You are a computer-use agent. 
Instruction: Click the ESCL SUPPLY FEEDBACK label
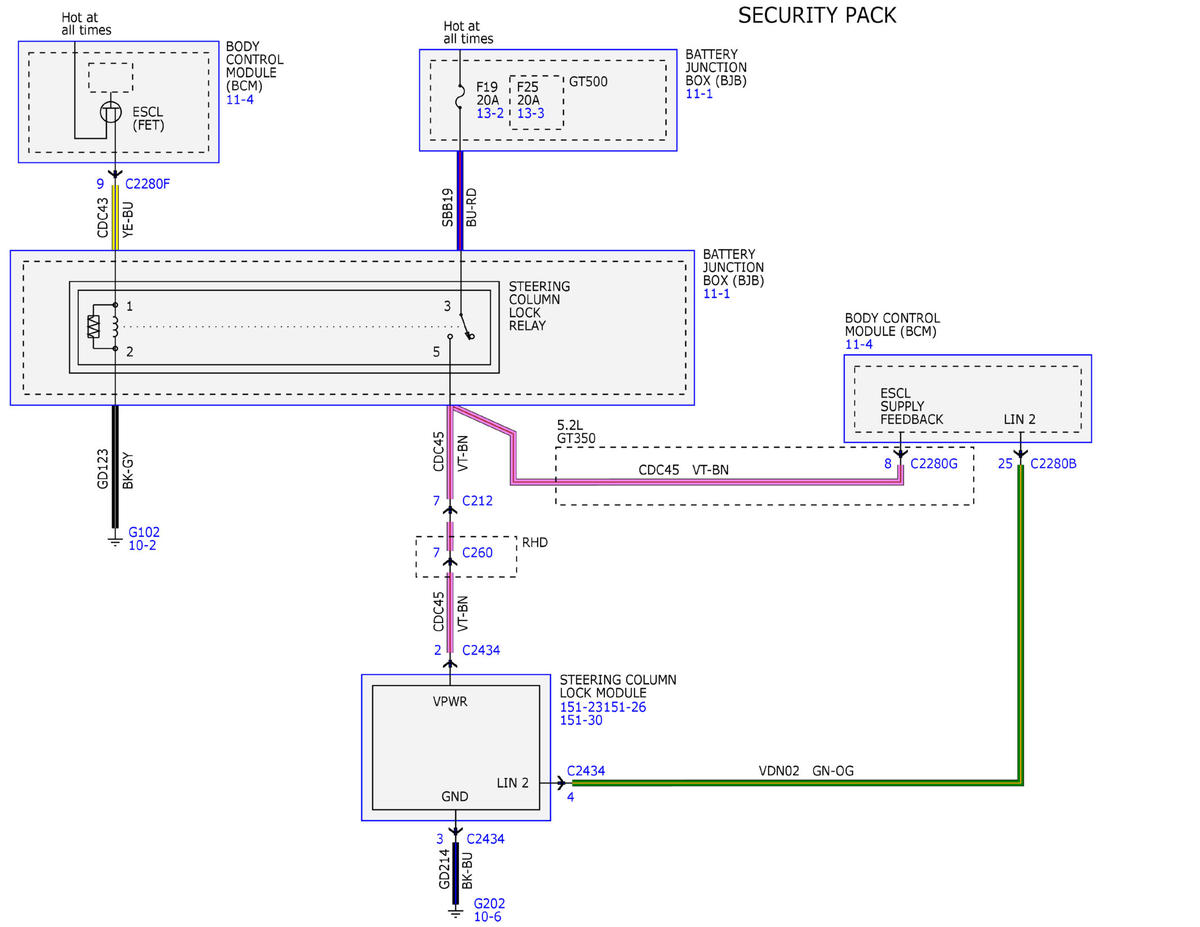pos(912,406)
